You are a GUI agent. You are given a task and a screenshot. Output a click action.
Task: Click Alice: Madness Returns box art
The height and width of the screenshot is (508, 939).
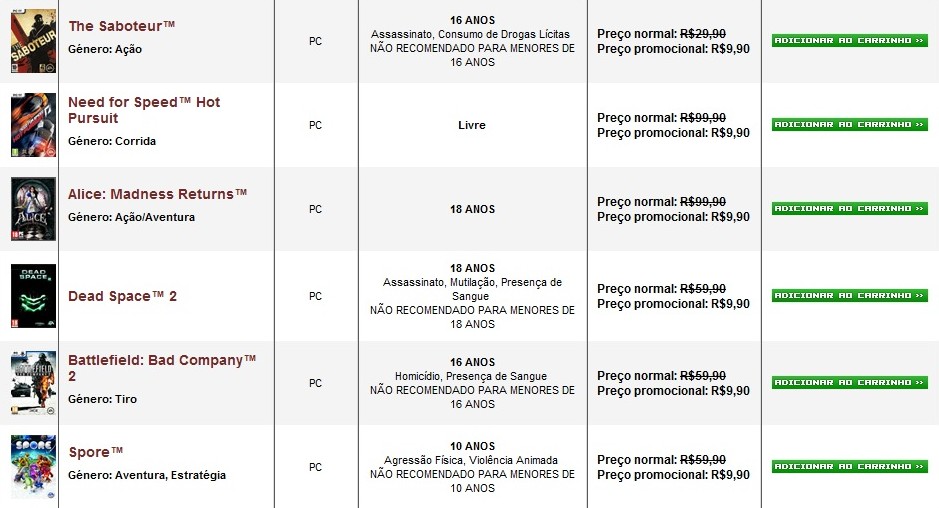tap(33, 209)
